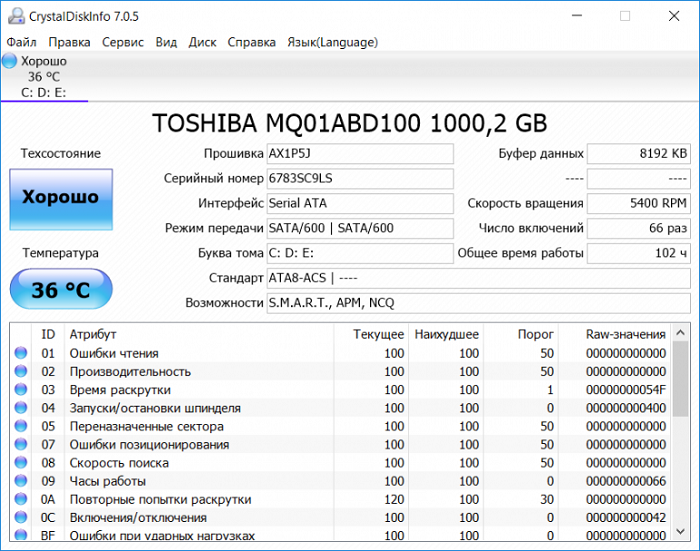Viewport: 700px width, 551px height.
Task: Select the Скорость поиска row
Action: [340, 463]
